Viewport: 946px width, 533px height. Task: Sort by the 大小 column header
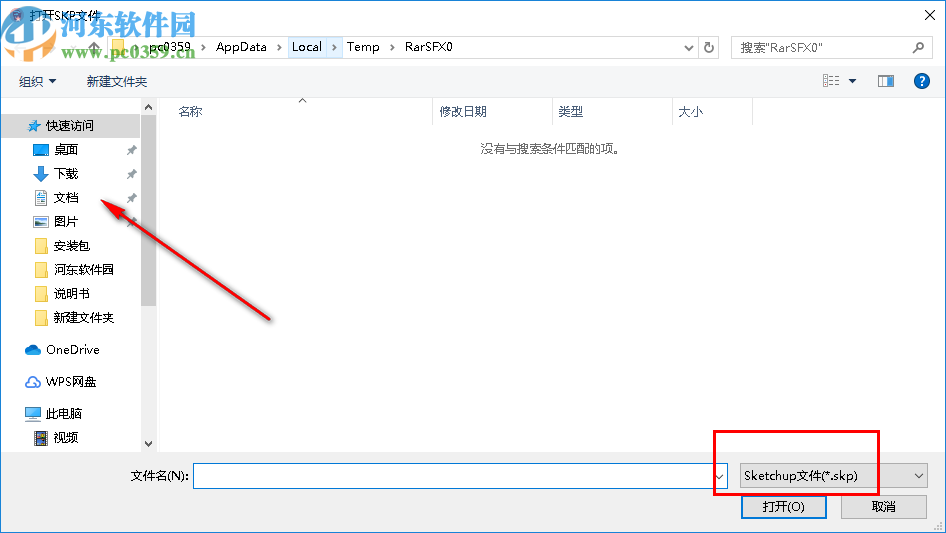(x=690, y=112)
